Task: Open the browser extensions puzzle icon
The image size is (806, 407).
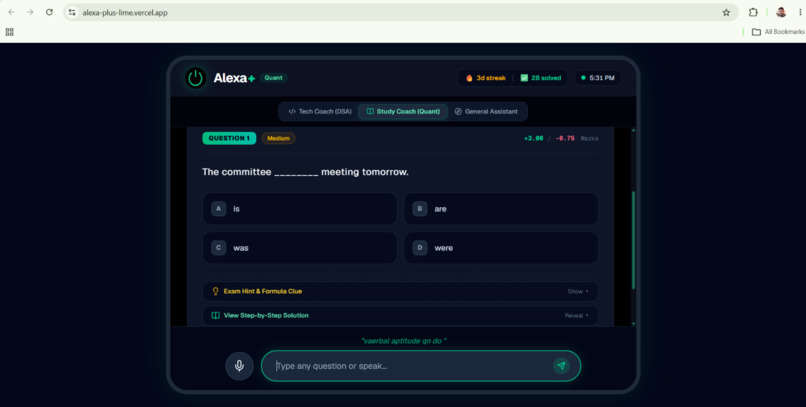Action: point(753,12)
